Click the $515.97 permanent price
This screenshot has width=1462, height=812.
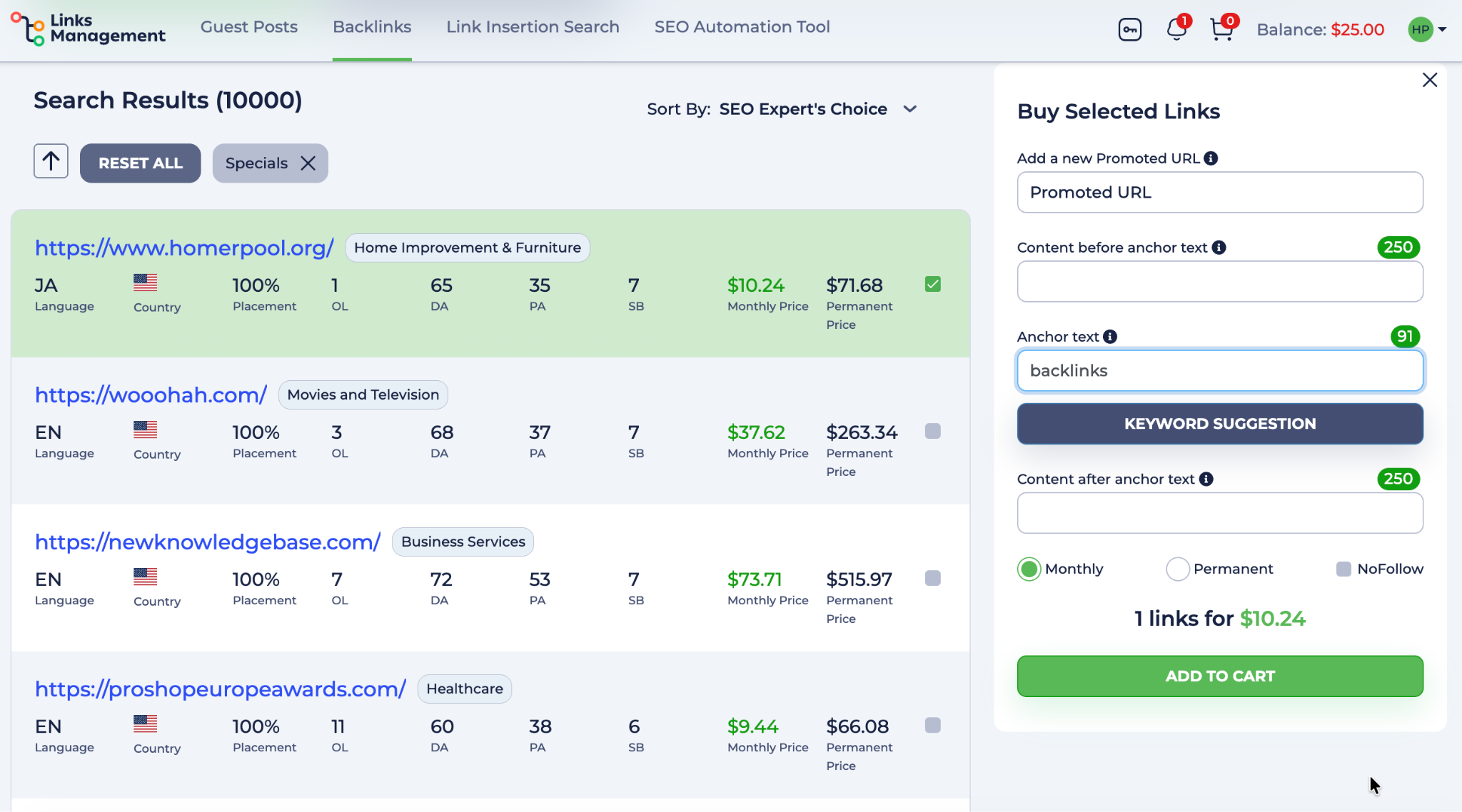click(x=859, y=579)
